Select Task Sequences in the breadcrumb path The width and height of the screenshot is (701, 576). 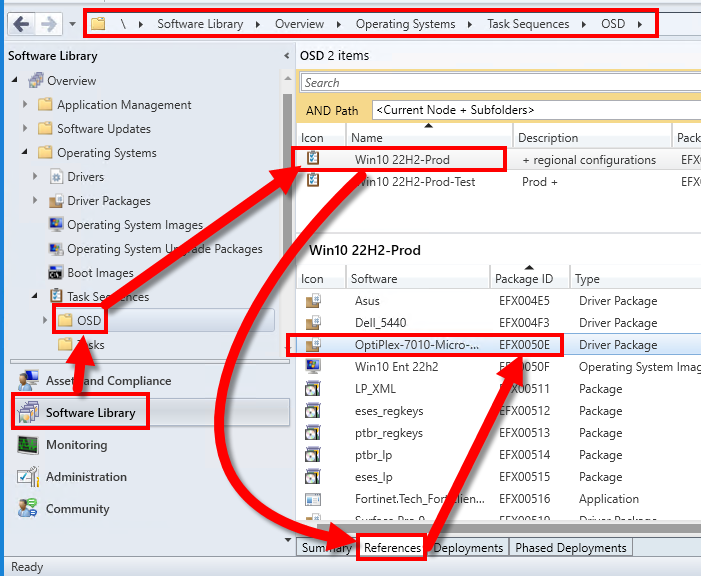point(528,24)
